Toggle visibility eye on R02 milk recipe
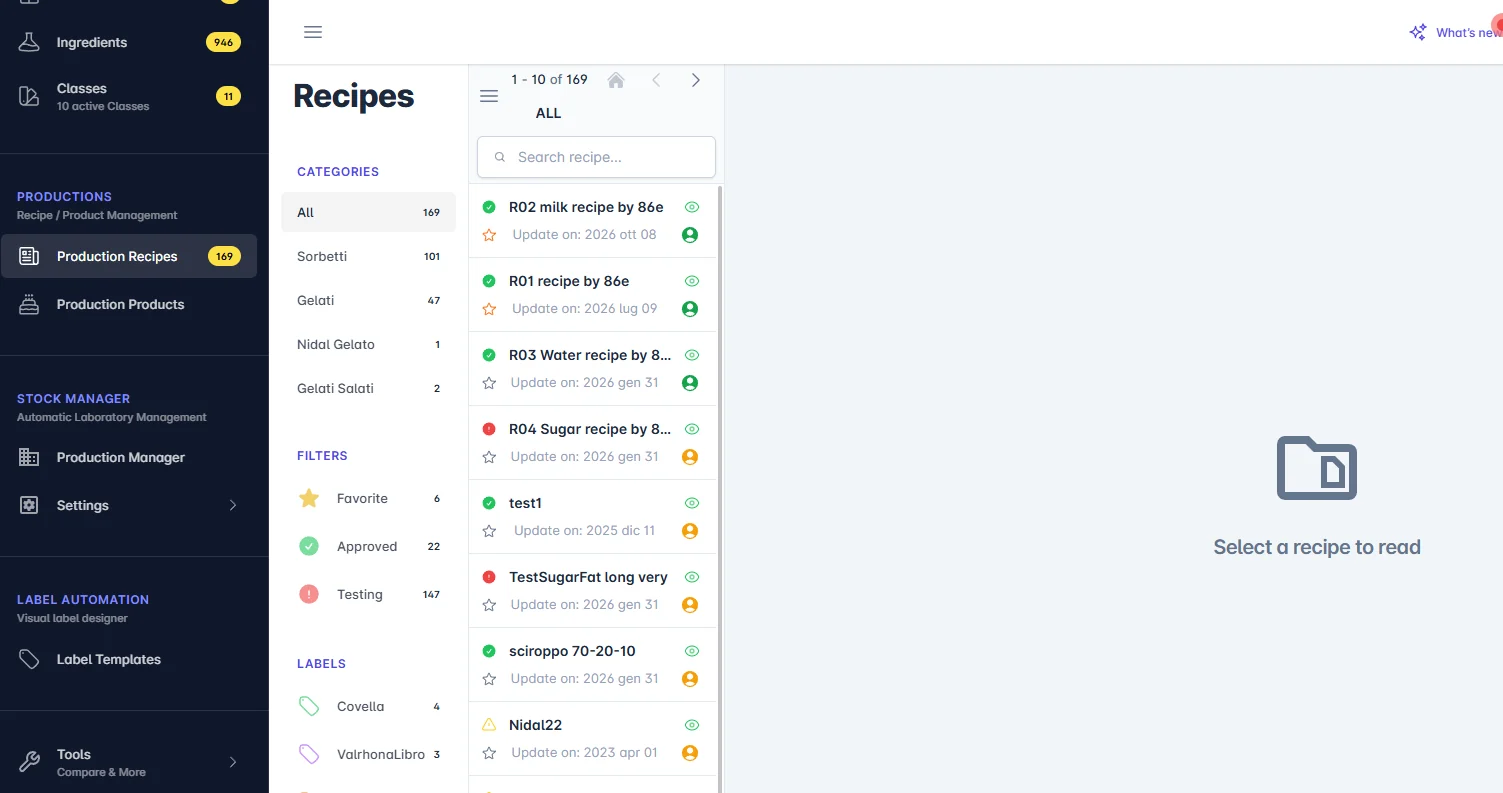Image resolution: width=1503 pixels, height=793 pixels. [691, 207]
